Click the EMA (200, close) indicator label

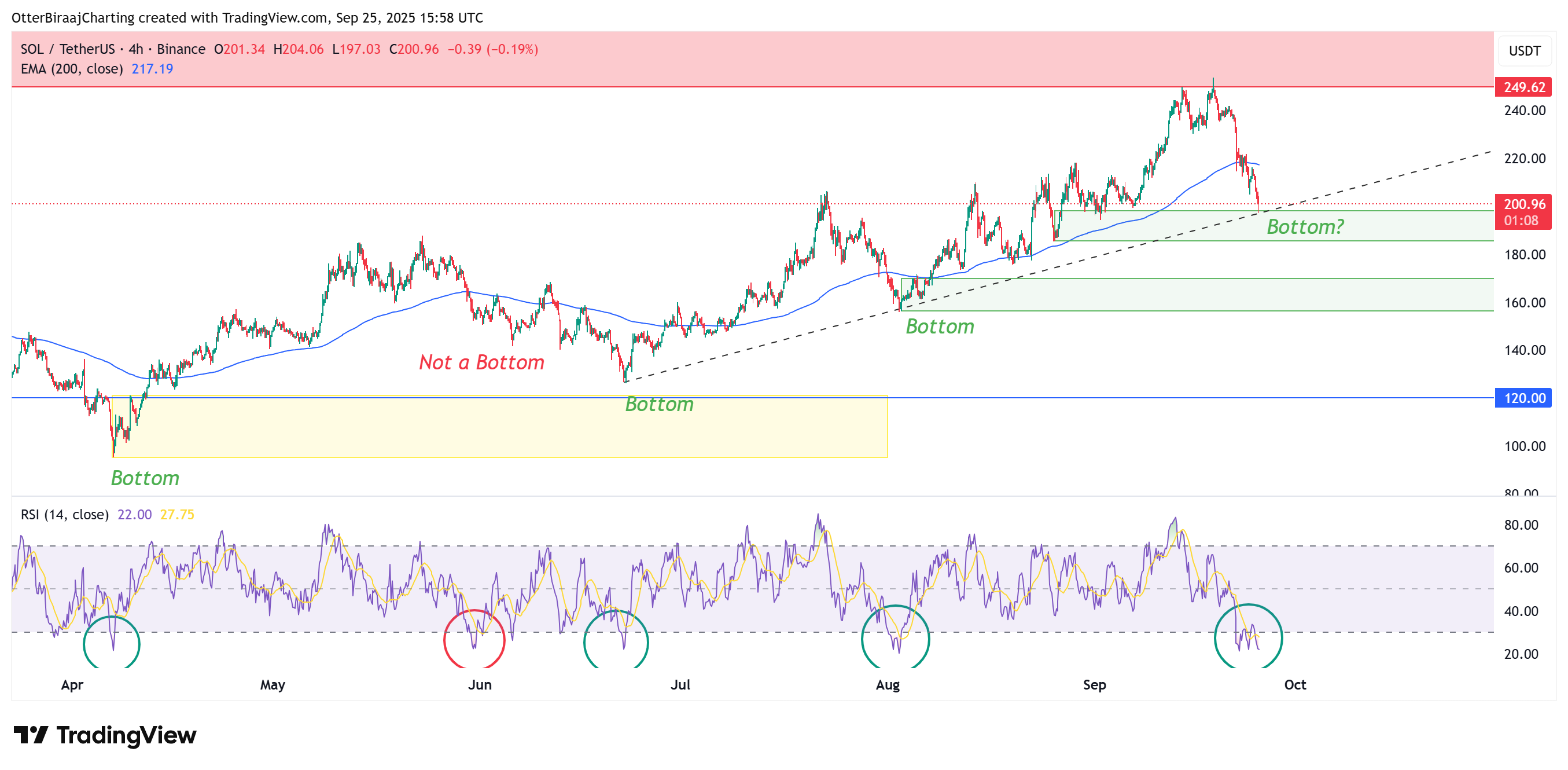point(71,69)
